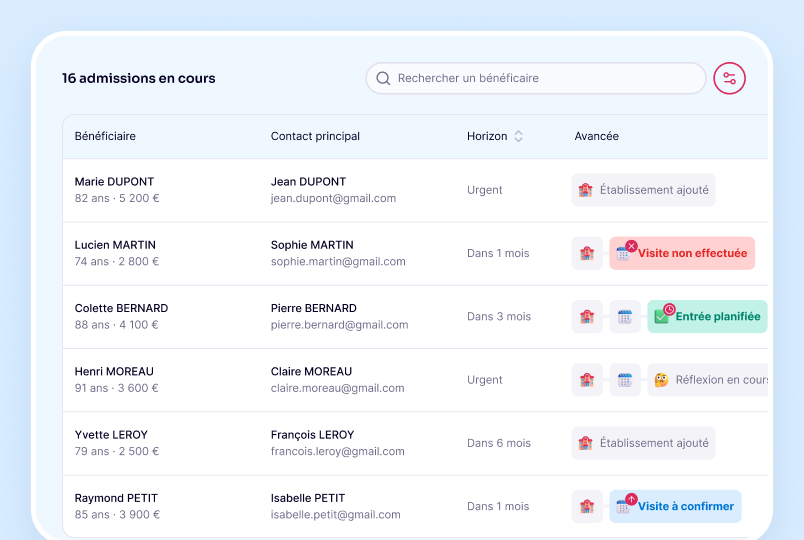Viewport: 804px width, 540px height.
Task: Click email pierre.bernard@gmail.com
Action: click(x=339, y=325)
